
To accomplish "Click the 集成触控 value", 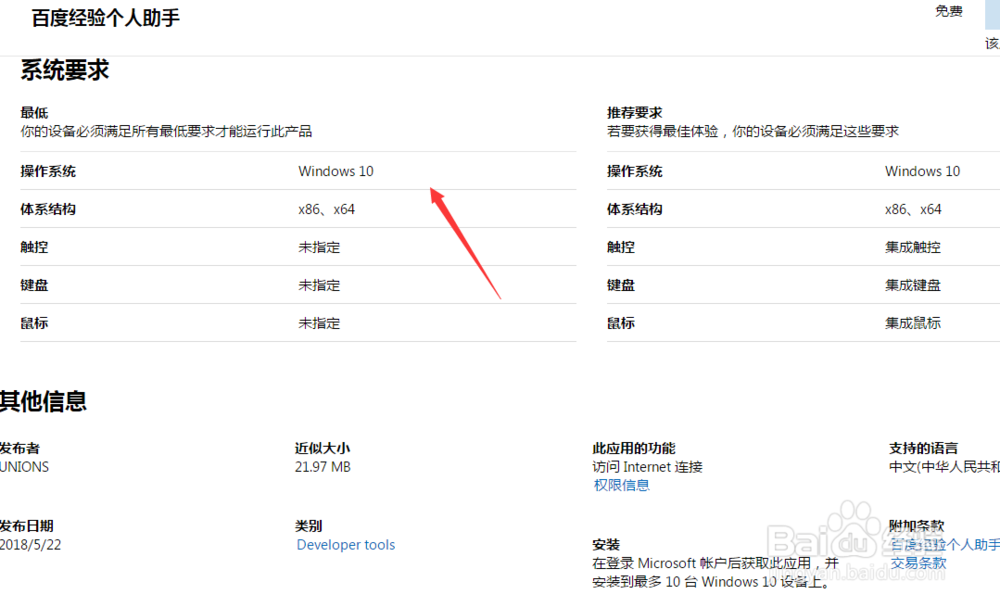I will point(913,247).
